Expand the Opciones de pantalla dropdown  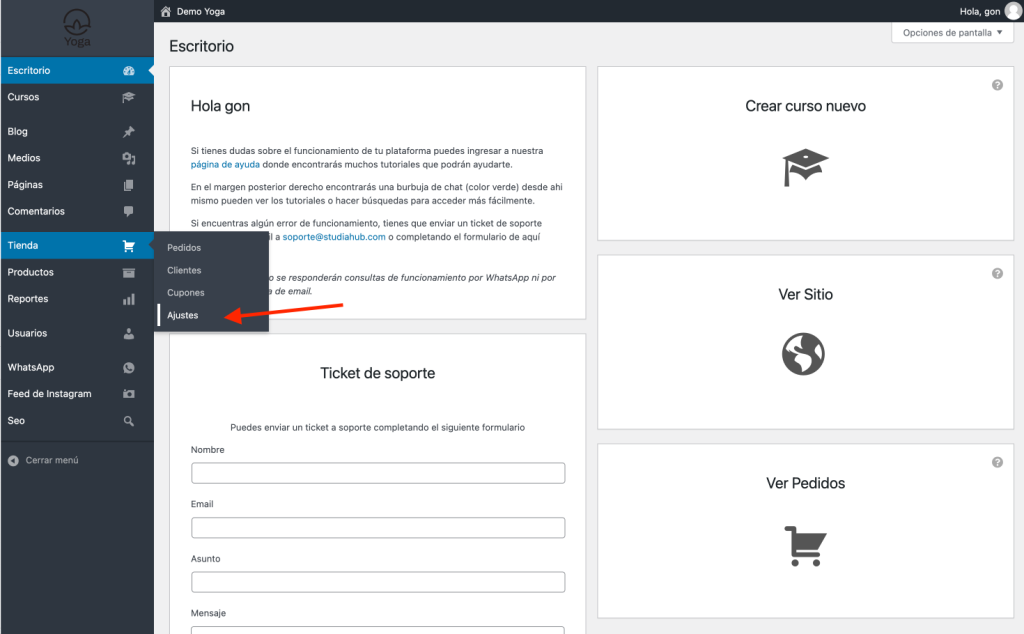click(951, 33)
